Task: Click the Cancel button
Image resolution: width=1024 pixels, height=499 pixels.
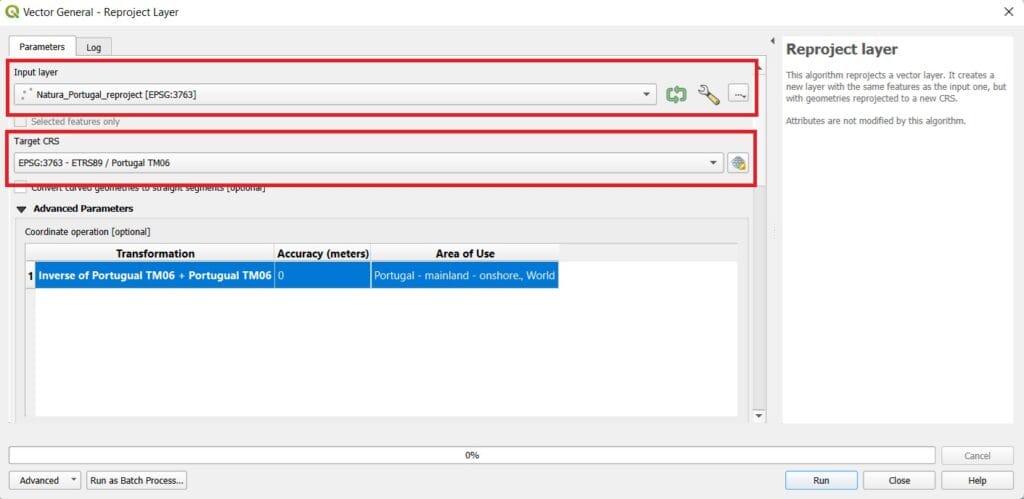Action: click(977, 456)
